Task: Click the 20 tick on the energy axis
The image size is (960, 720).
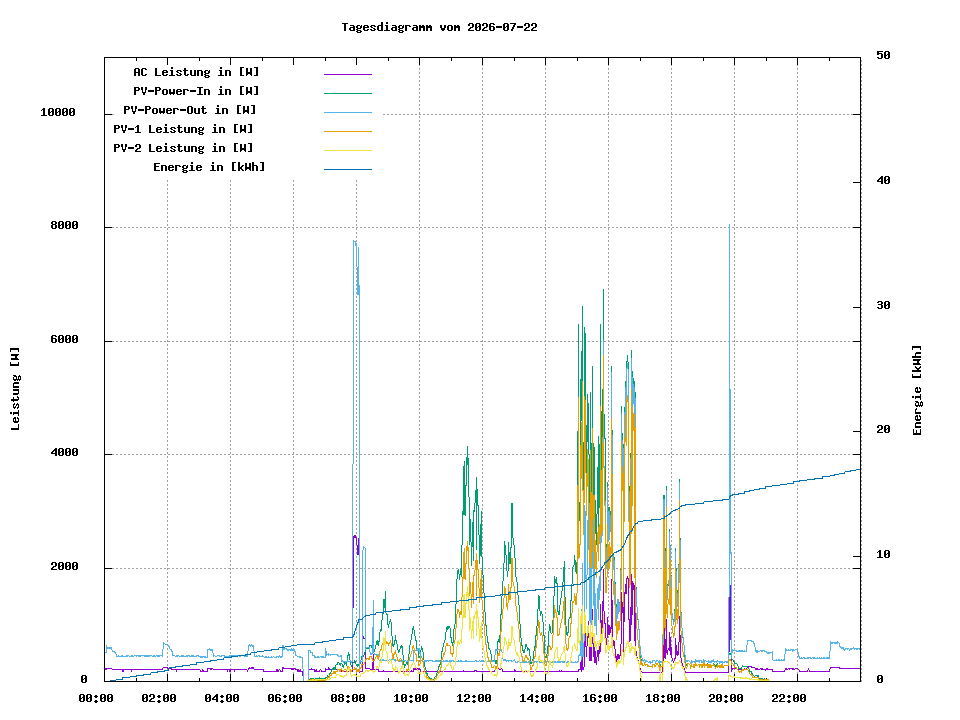Action: [x=883, y=429]
